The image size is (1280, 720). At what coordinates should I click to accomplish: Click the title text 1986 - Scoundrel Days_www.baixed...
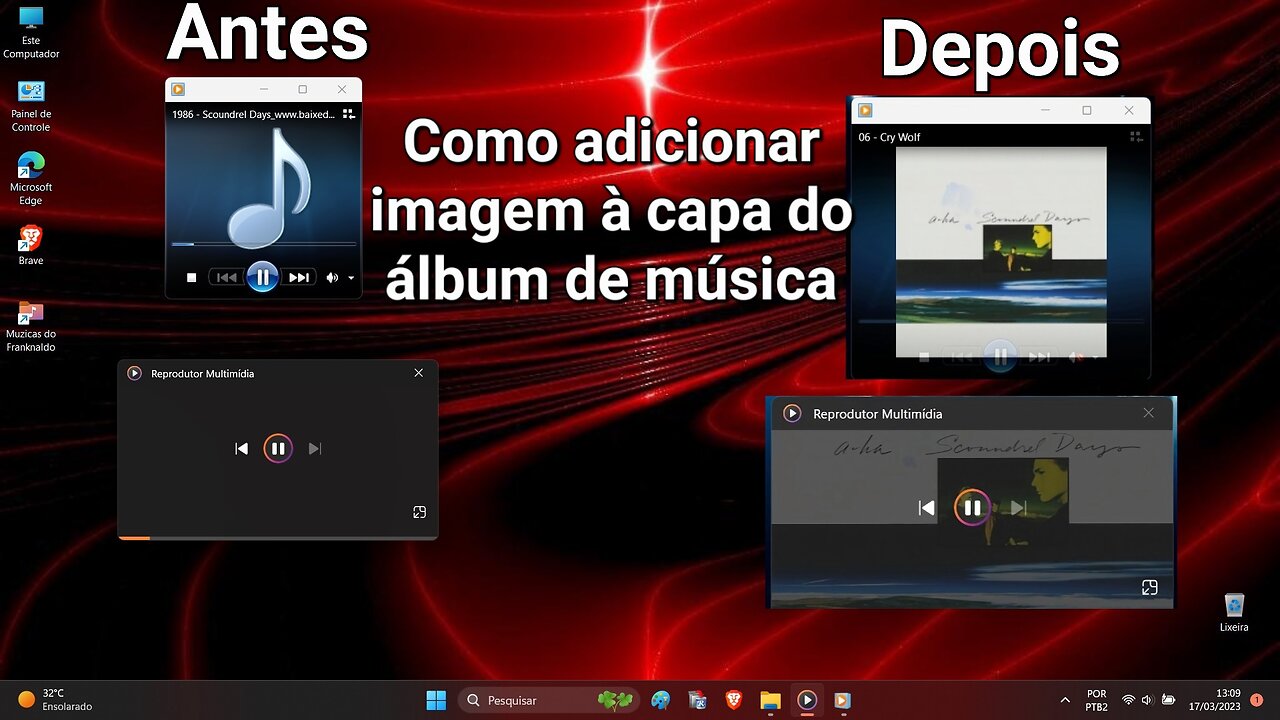[253, 114]
